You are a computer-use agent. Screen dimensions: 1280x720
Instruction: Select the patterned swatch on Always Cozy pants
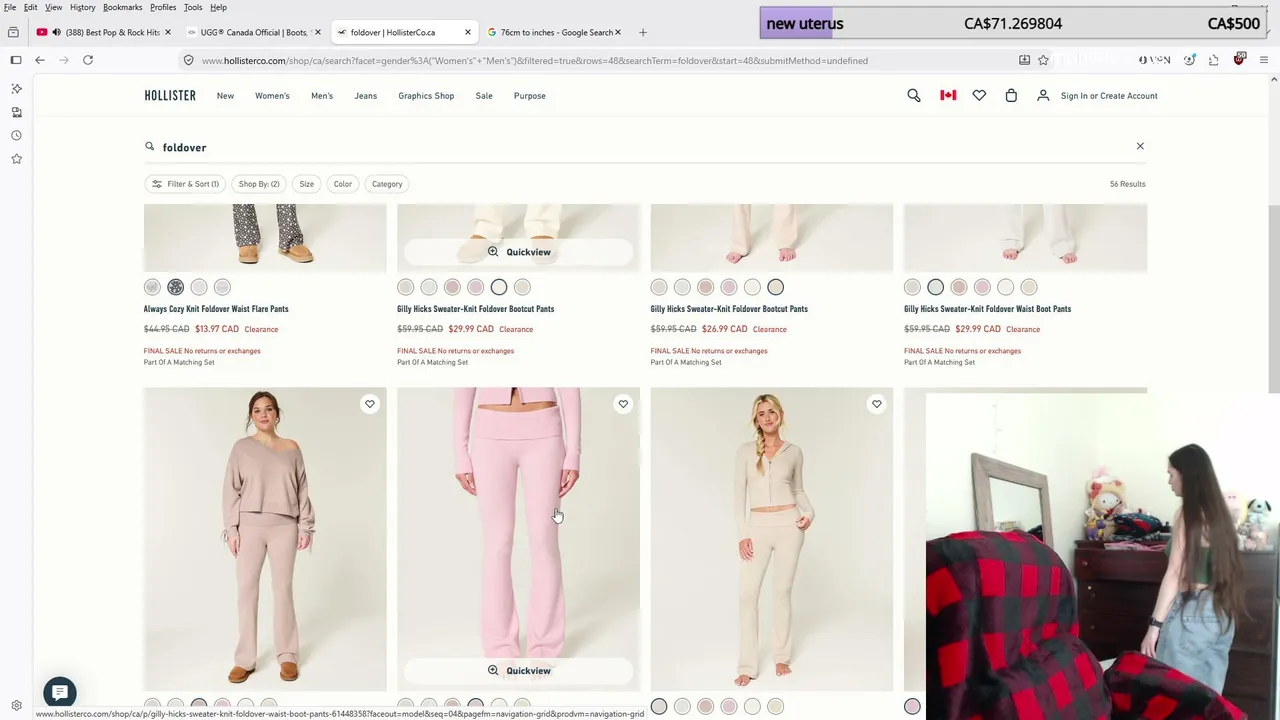[175, 287]
